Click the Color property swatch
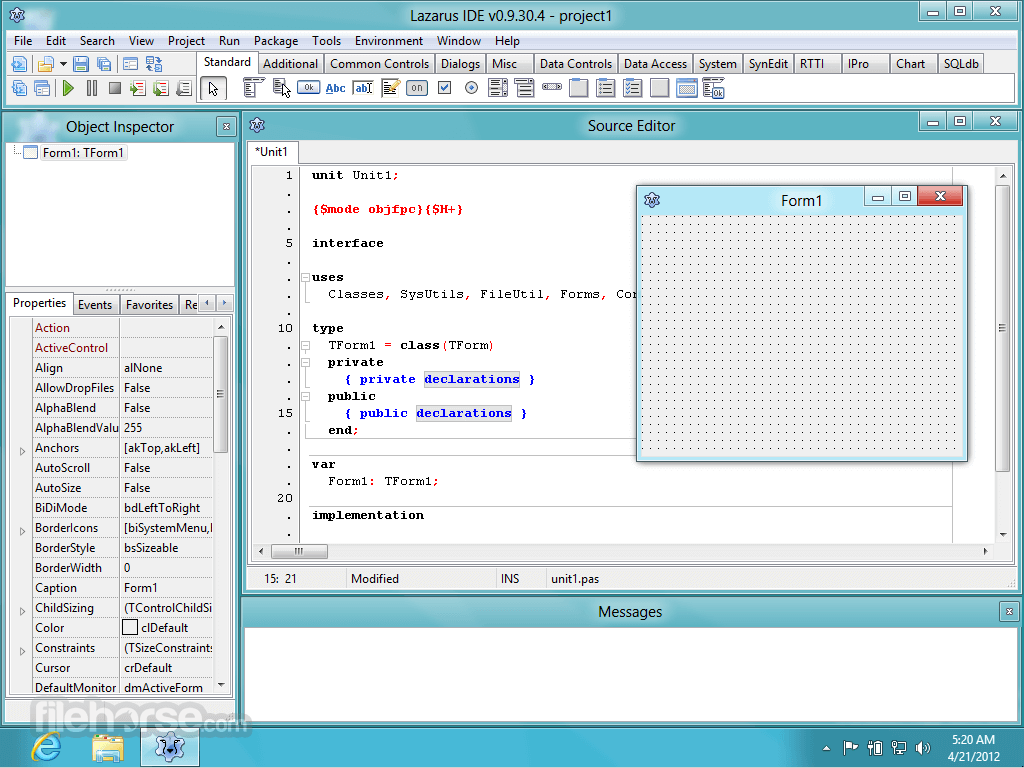Image resolution: width=1024 pixels, height=768 pixels. tap(130, 628)
